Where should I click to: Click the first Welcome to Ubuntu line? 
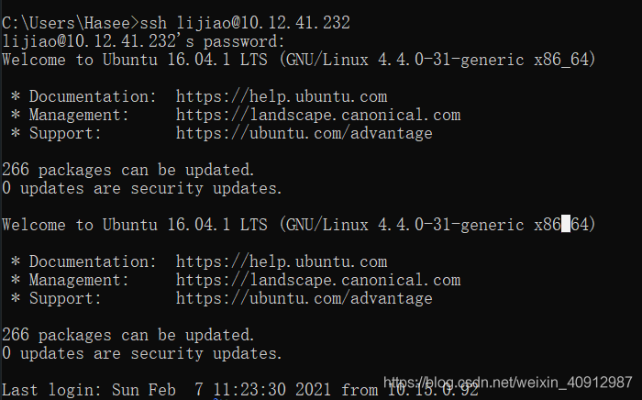pyautogui.click(x=298, y=60)
